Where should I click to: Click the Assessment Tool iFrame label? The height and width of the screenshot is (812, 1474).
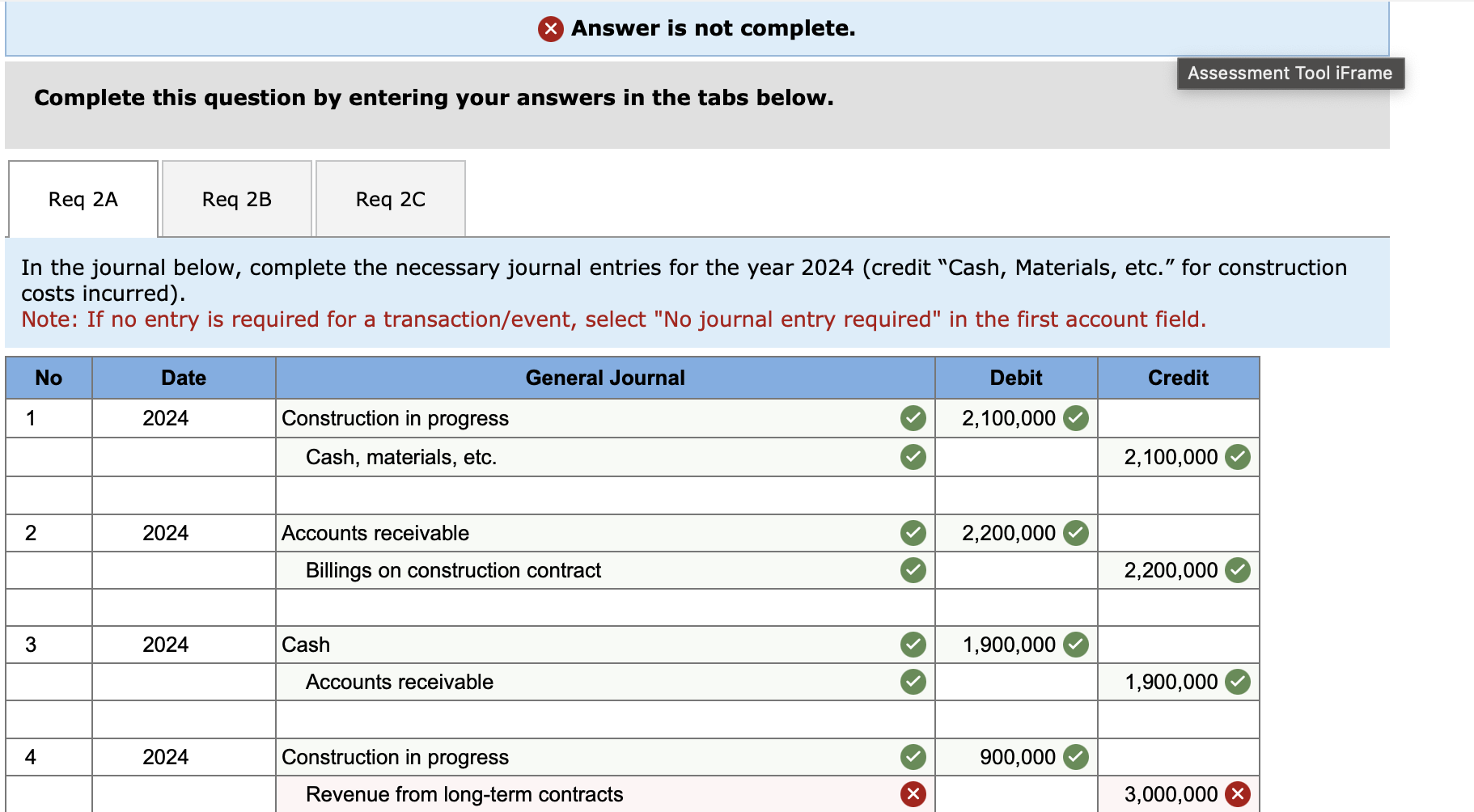(x=1290, y=73)
